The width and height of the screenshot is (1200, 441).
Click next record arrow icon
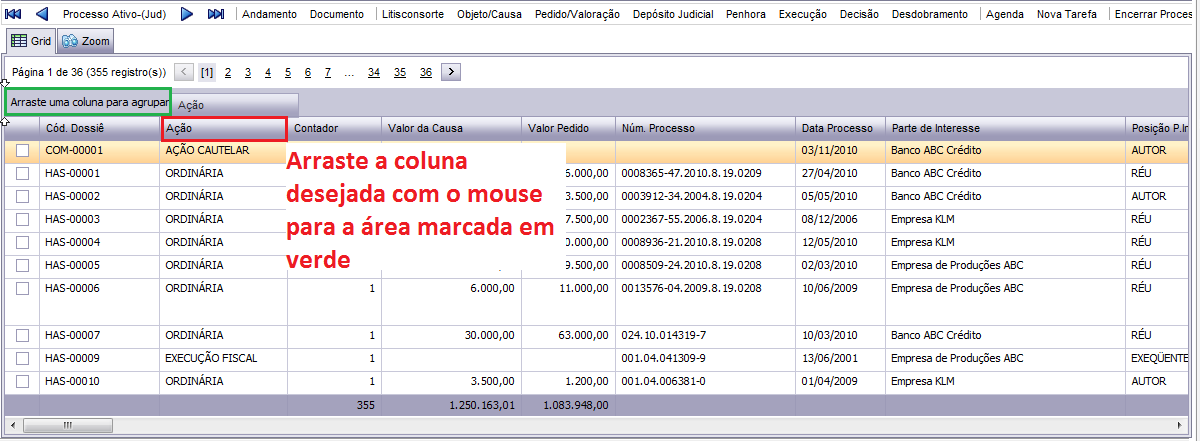pyautogui.click(x=187, y=15)
